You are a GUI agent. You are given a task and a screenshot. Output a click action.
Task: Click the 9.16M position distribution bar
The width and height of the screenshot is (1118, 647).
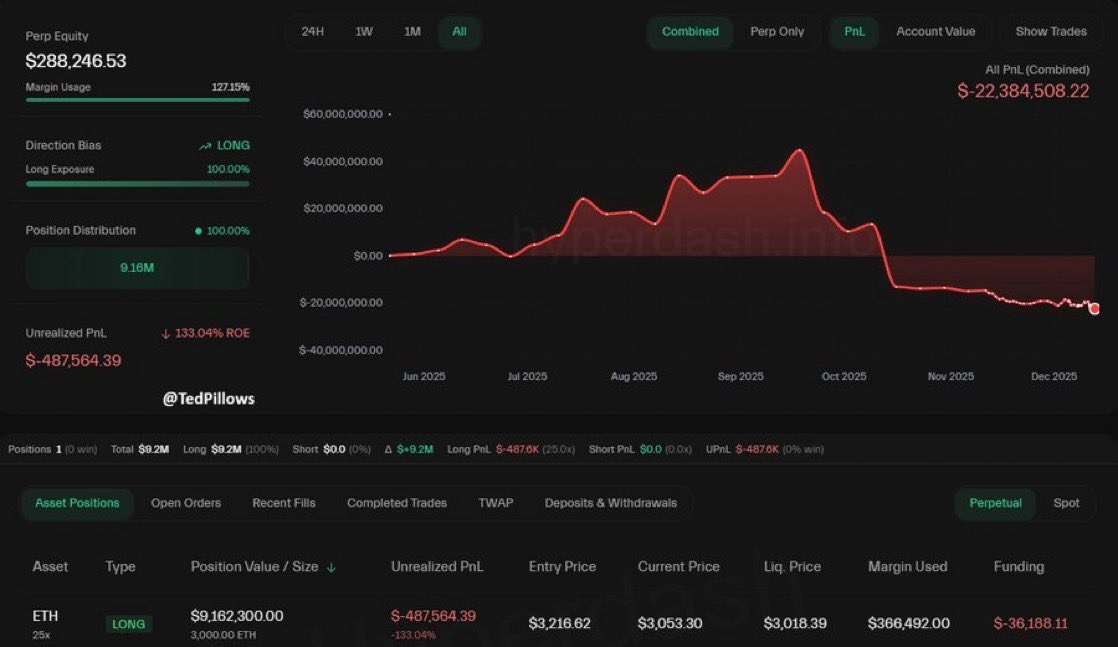pos(137,268)
